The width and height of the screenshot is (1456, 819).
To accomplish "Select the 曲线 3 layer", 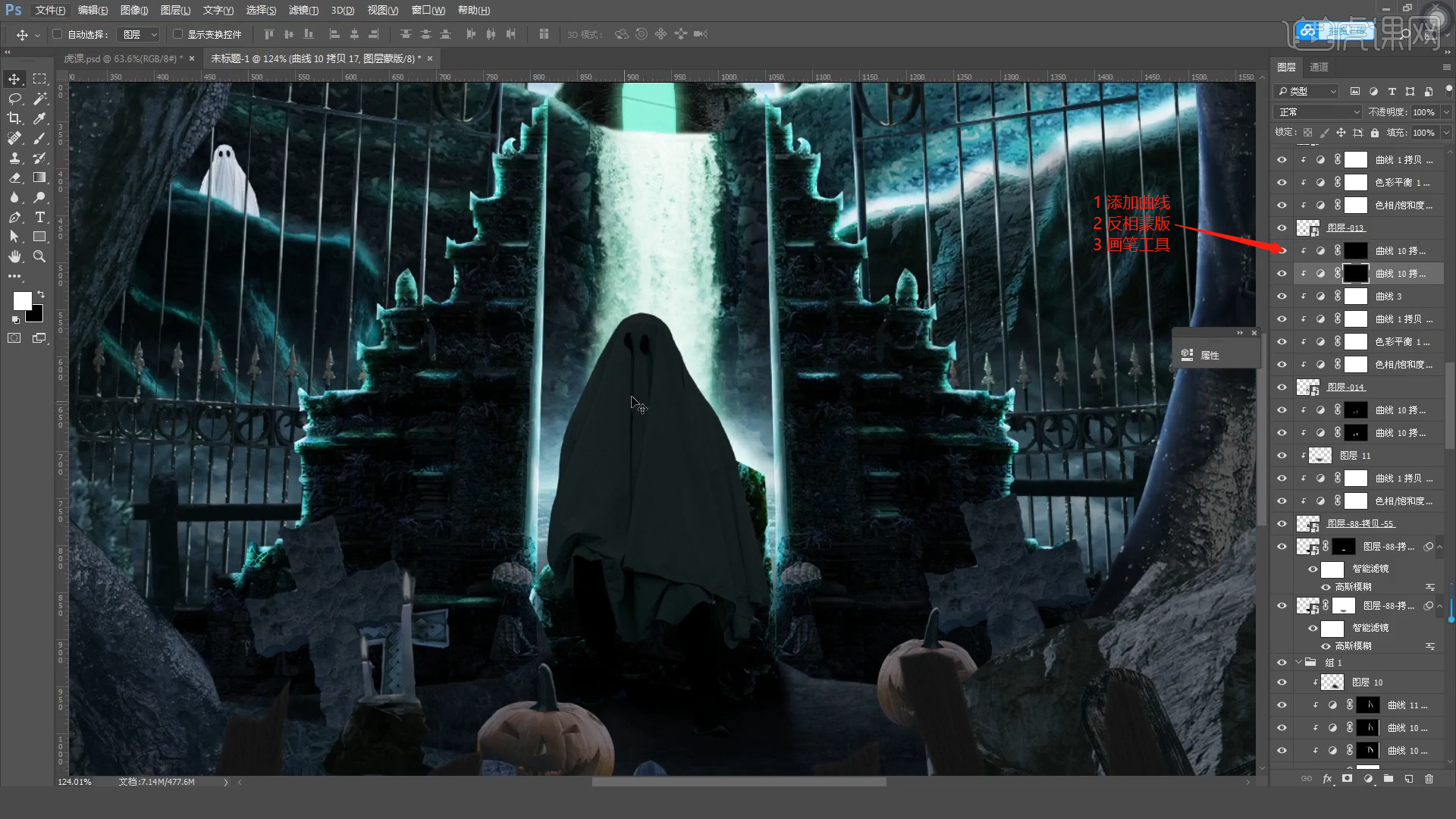I will [1389, 297].
